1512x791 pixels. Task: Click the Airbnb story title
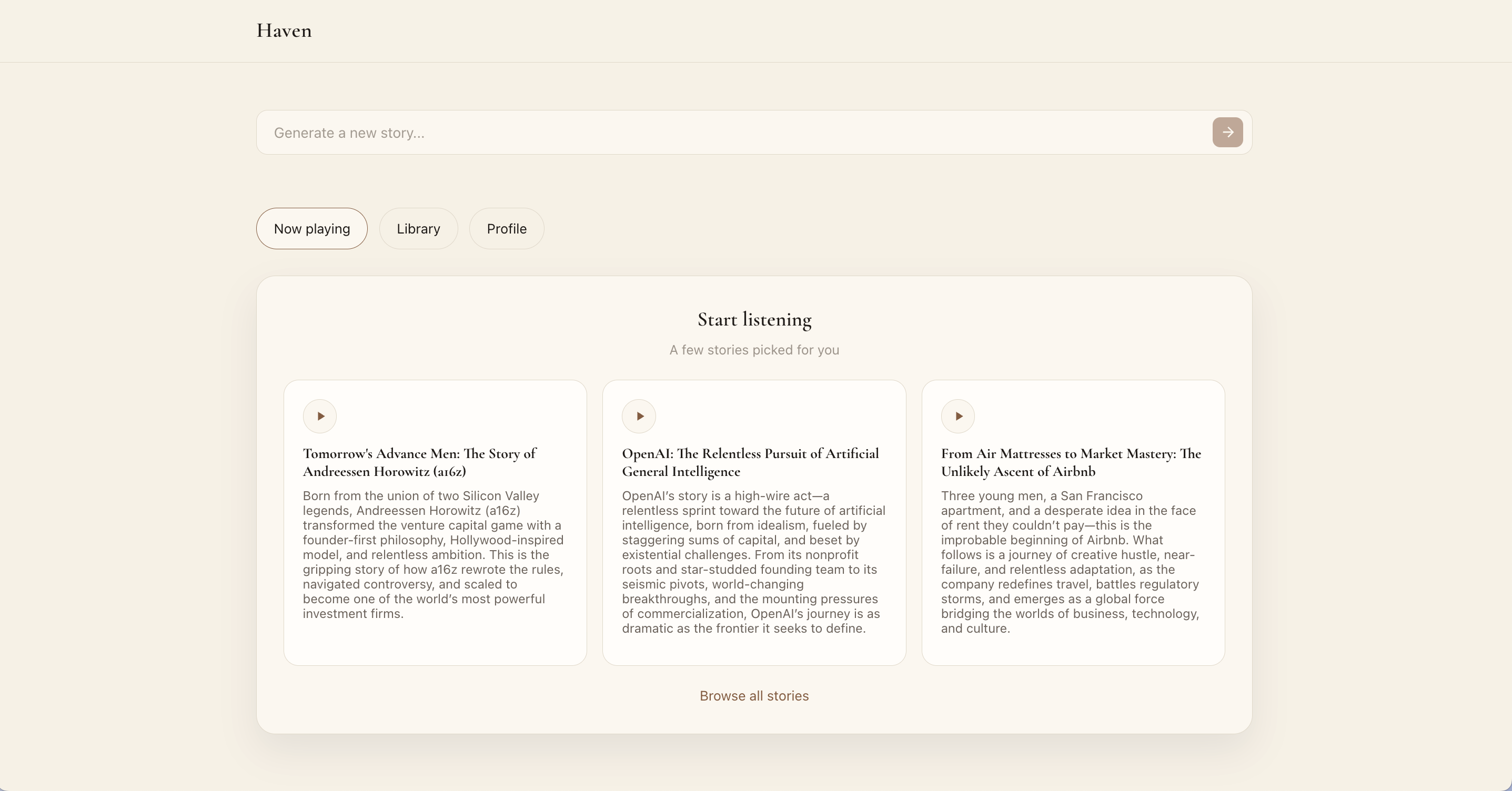pyautogui.click(x=1070, y=462)
